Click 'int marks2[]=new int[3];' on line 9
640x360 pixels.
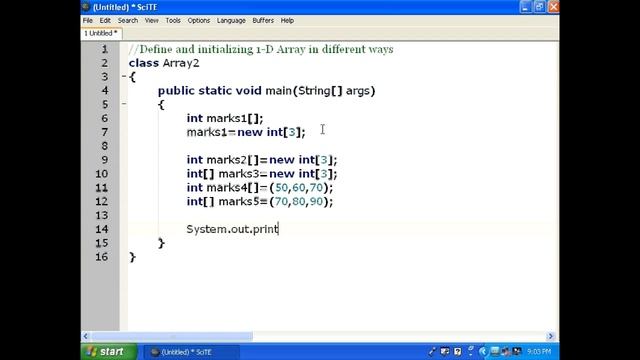tap(262, 160)
